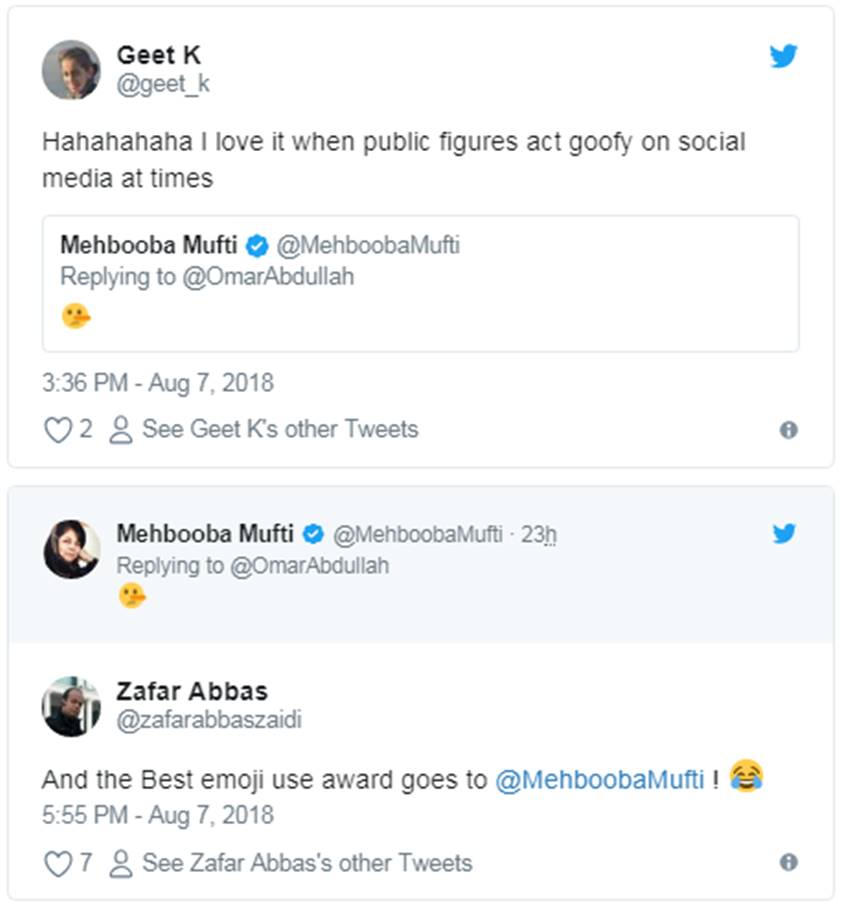The height and width of the screenshot is (903, 850).
Task: Click the @MehboobaMufti mention in Zafar's tweet
Action: click(x=600, y=779)
